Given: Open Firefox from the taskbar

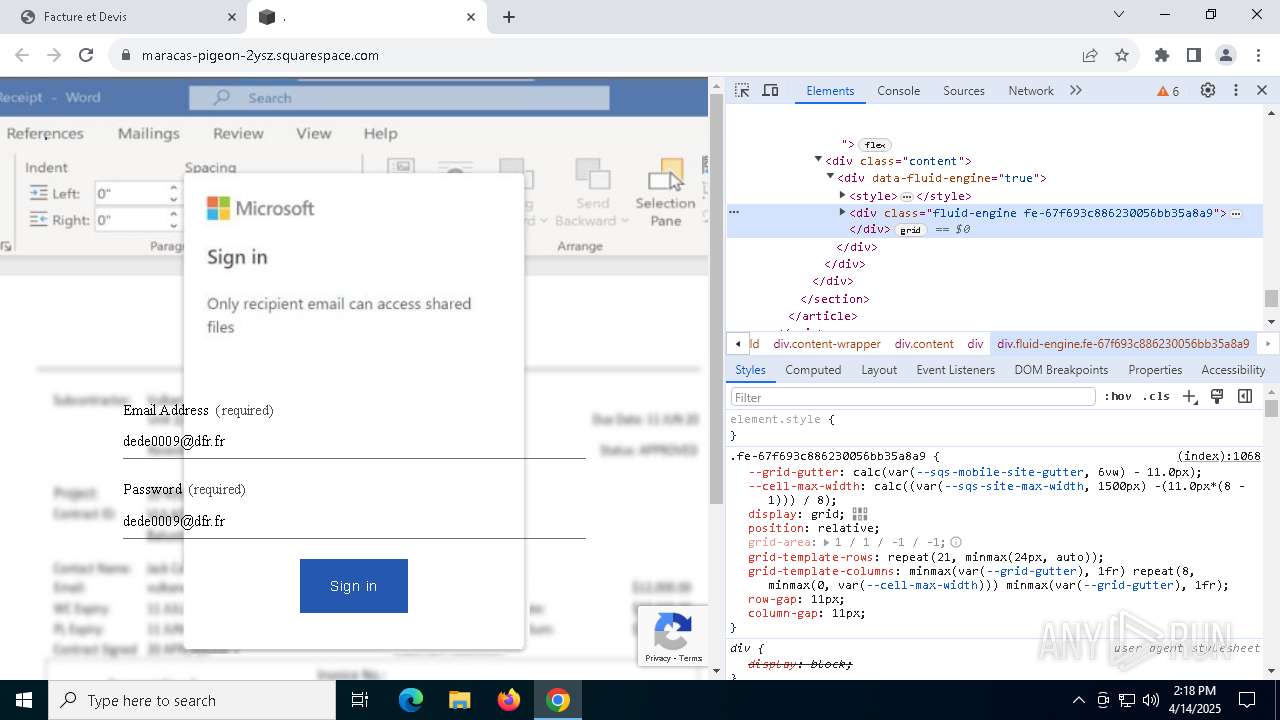Looking at the screenshot, I should tap(509, 700).
